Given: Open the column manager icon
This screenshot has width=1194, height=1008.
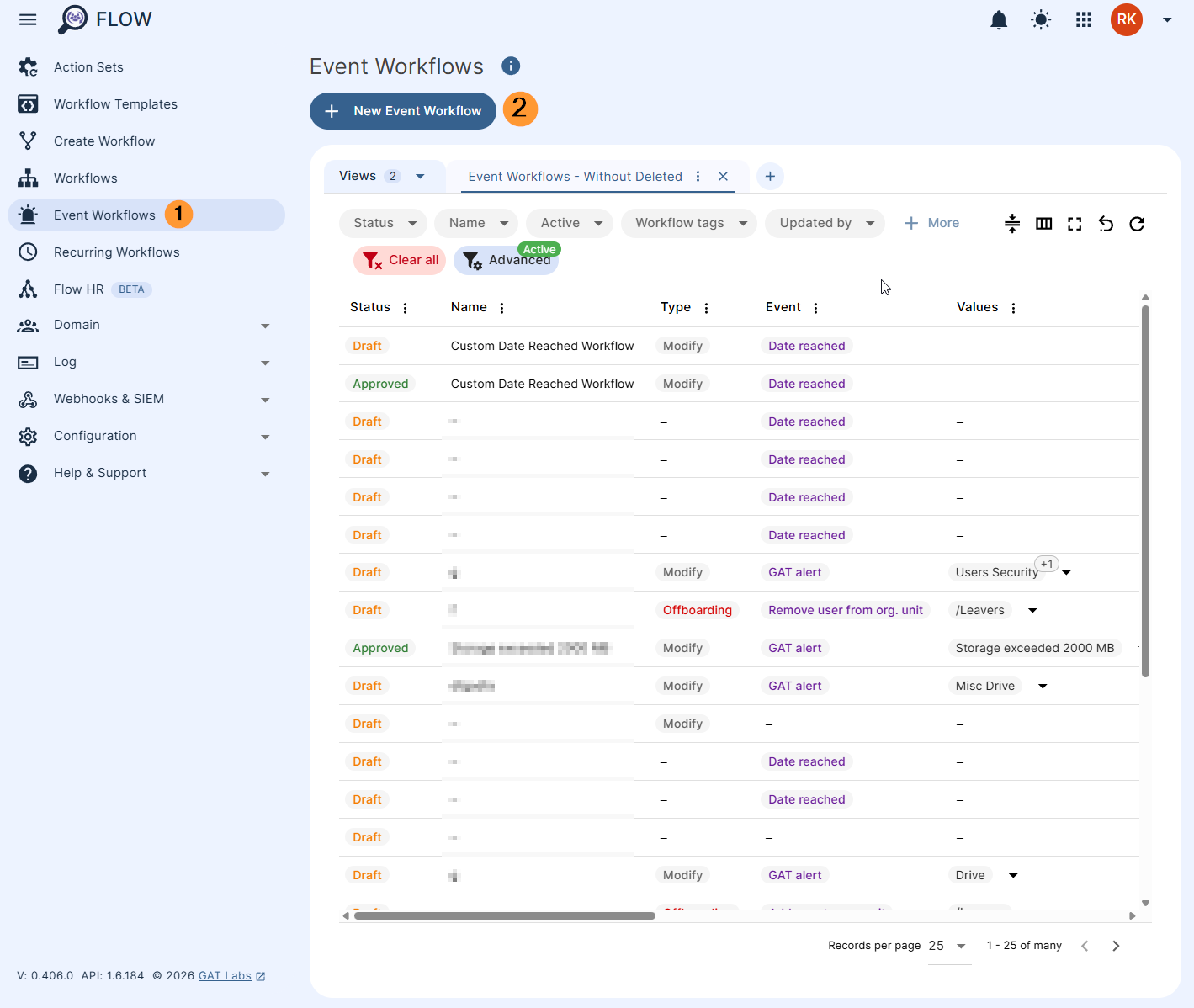Looking at the screenshot, I should coord(1043,223).
